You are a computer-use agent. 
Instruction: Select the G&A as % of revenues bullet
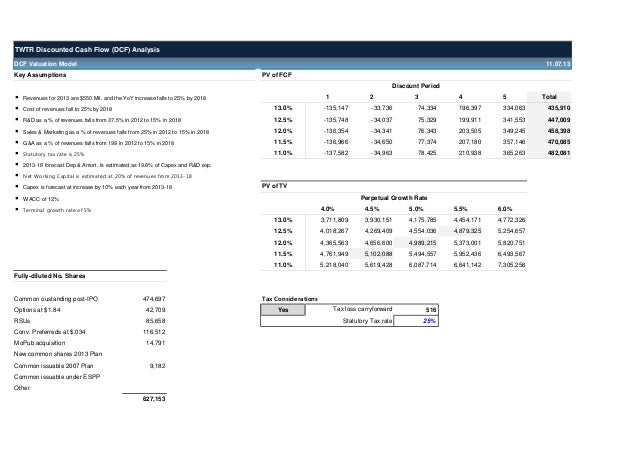[x=98, y=143]
